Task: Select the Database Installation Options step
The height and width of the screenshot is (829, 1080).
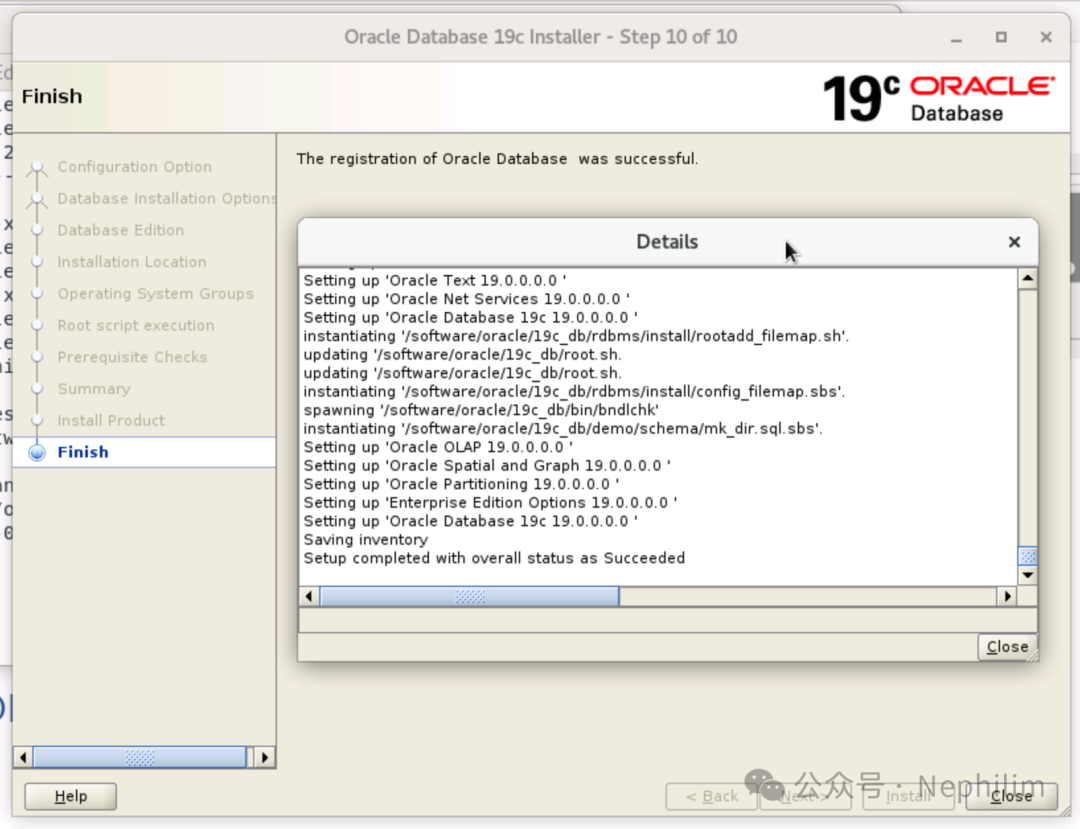Action: coord(167,198)
